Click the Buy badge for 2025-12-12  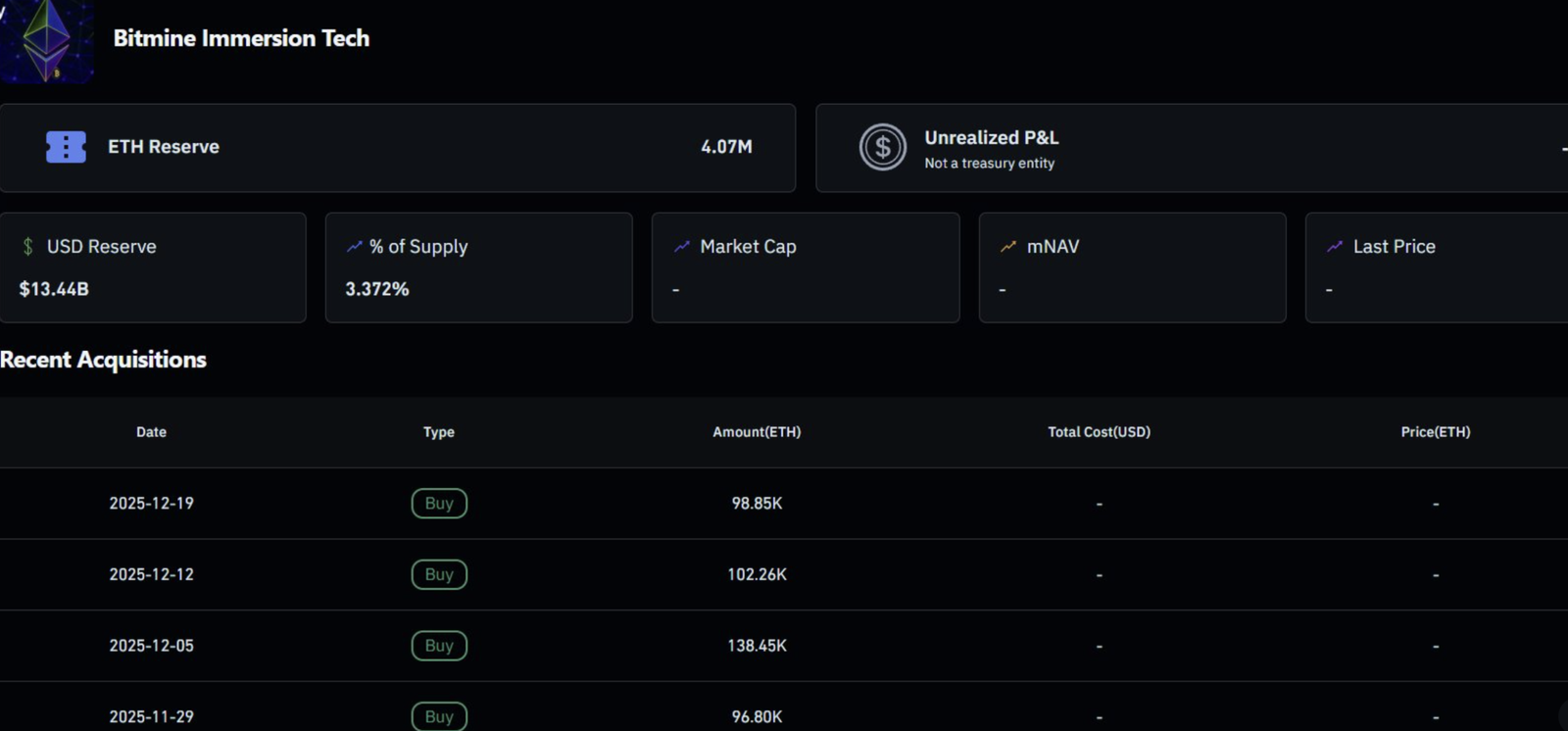pos(439,575)
